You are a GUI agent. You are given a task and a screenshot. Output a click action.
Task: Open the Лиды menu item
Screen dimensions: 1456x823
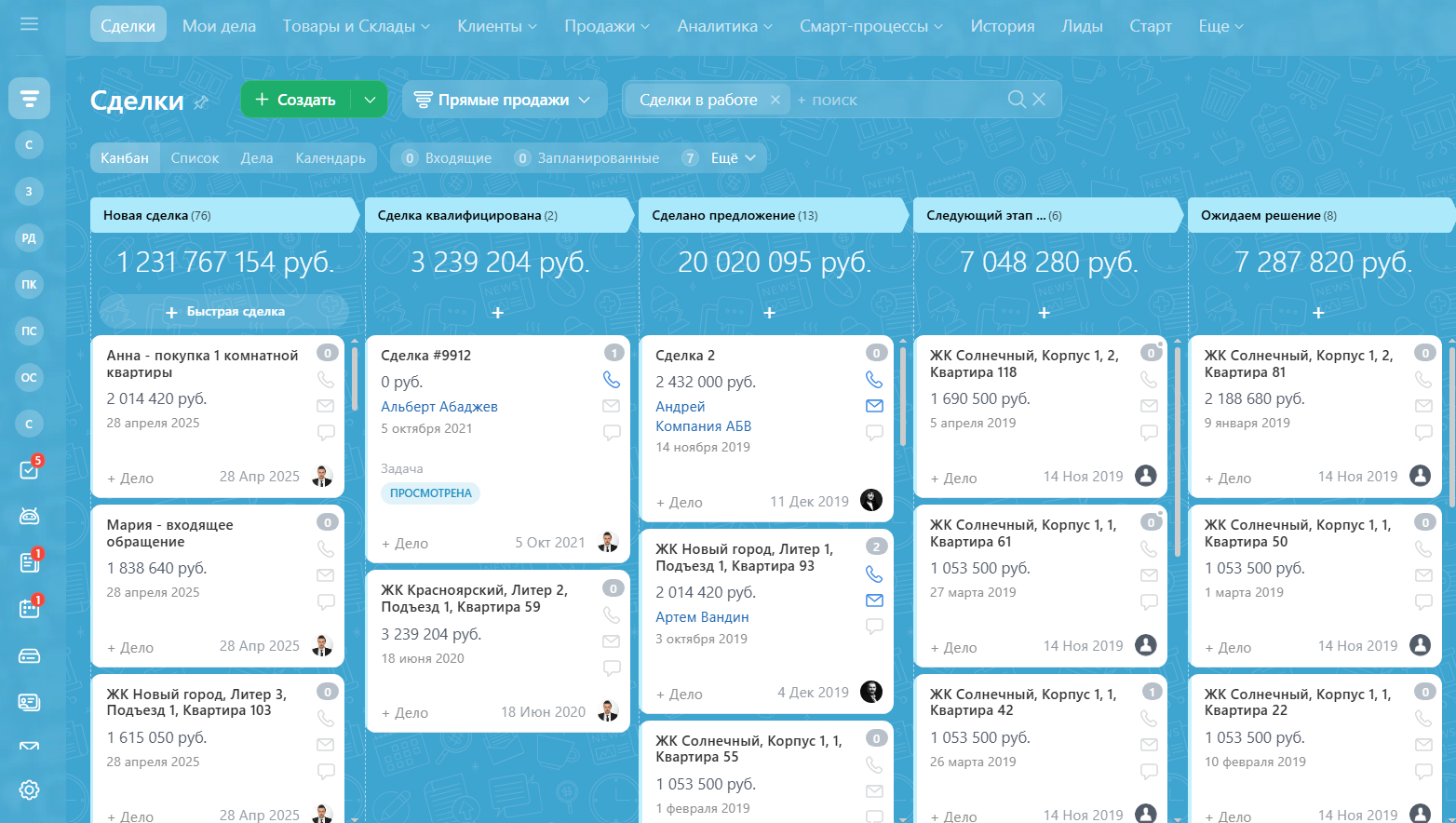tap(1082, 26)
